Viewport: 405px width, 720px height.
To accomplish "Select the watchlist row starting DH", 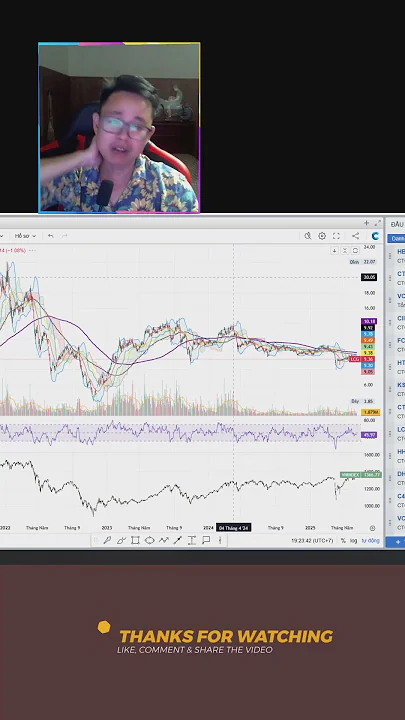I will point(395,478).
